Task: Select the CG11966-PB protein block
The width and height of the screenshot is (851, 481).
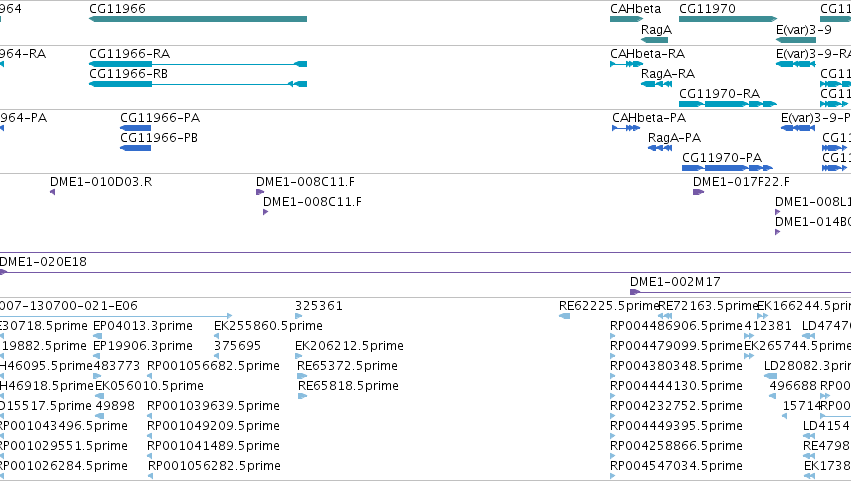Action: point(136,148)
